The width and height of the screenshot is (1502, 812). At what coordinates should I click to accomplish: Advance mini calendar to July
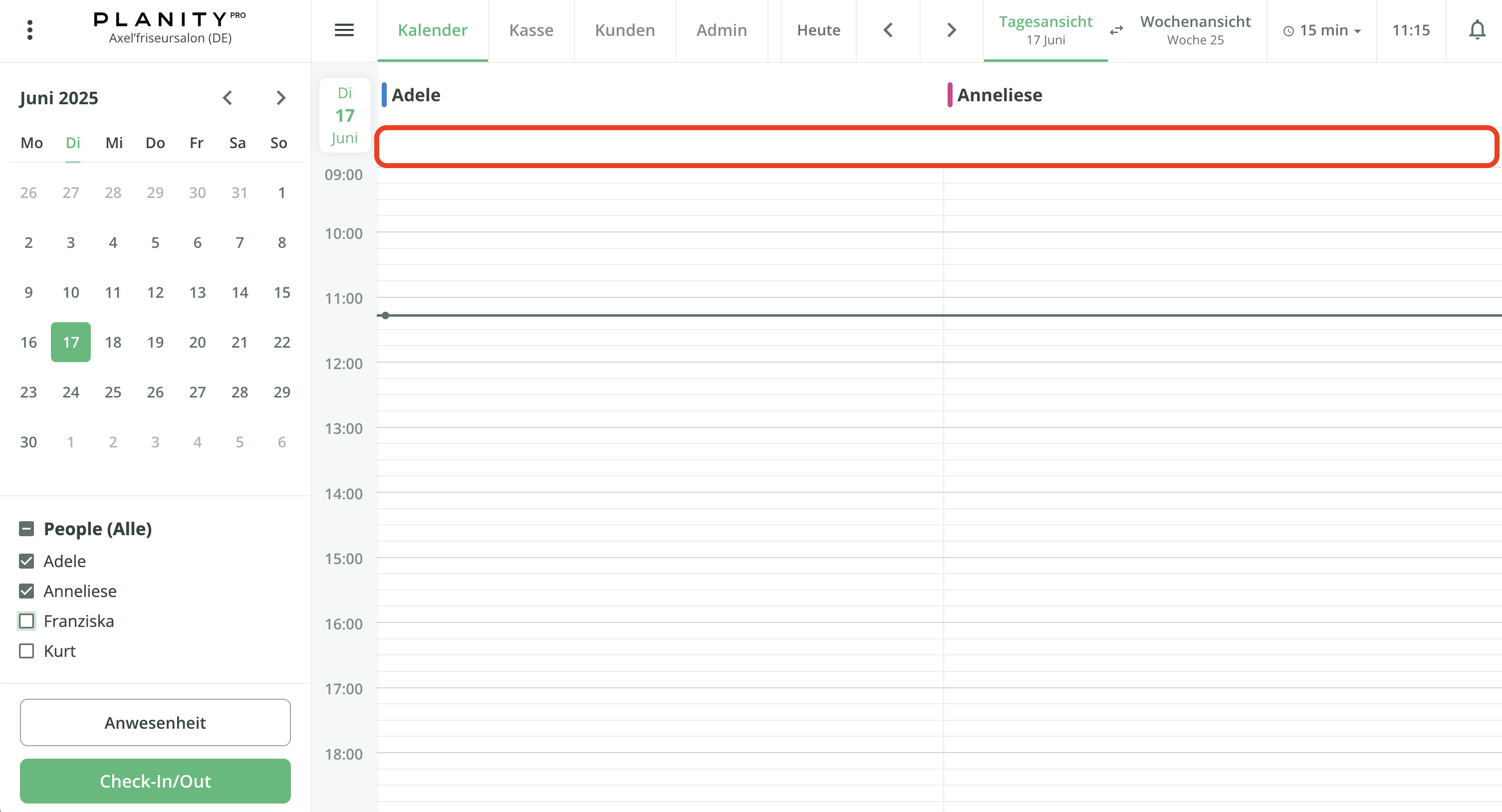tap(281, 98)
